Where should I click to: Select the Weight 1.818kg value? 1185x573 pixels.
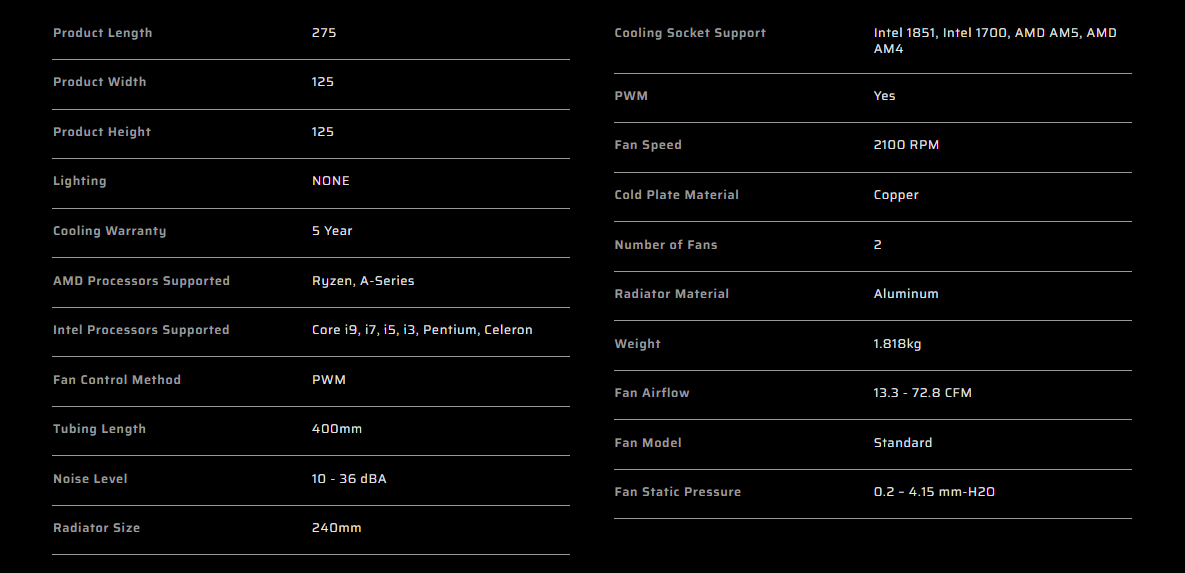[x=897, y=344]
